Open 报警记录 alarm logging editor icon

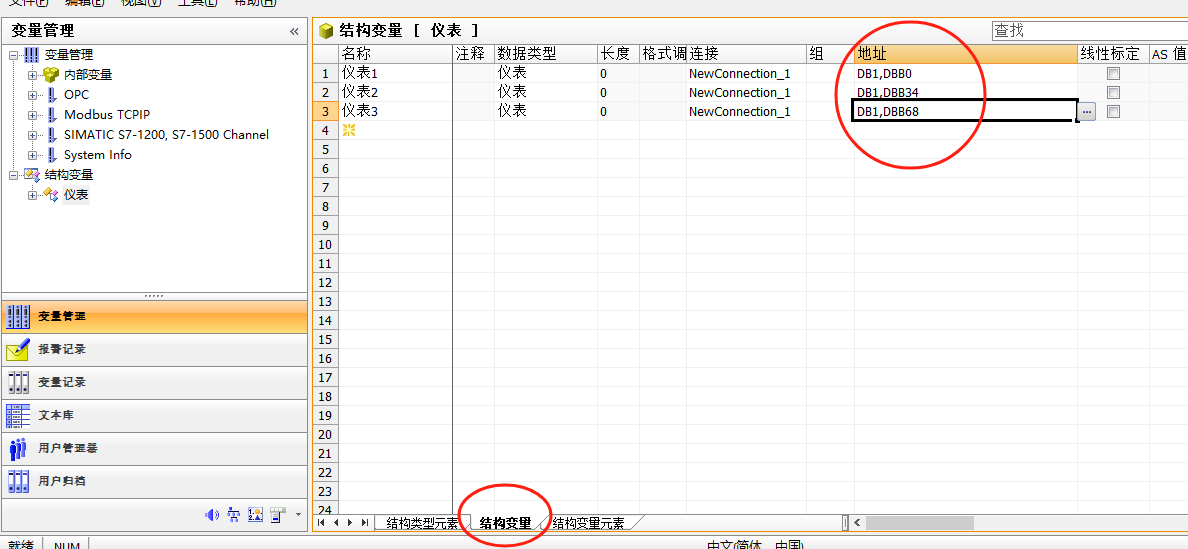click(18, 349)
